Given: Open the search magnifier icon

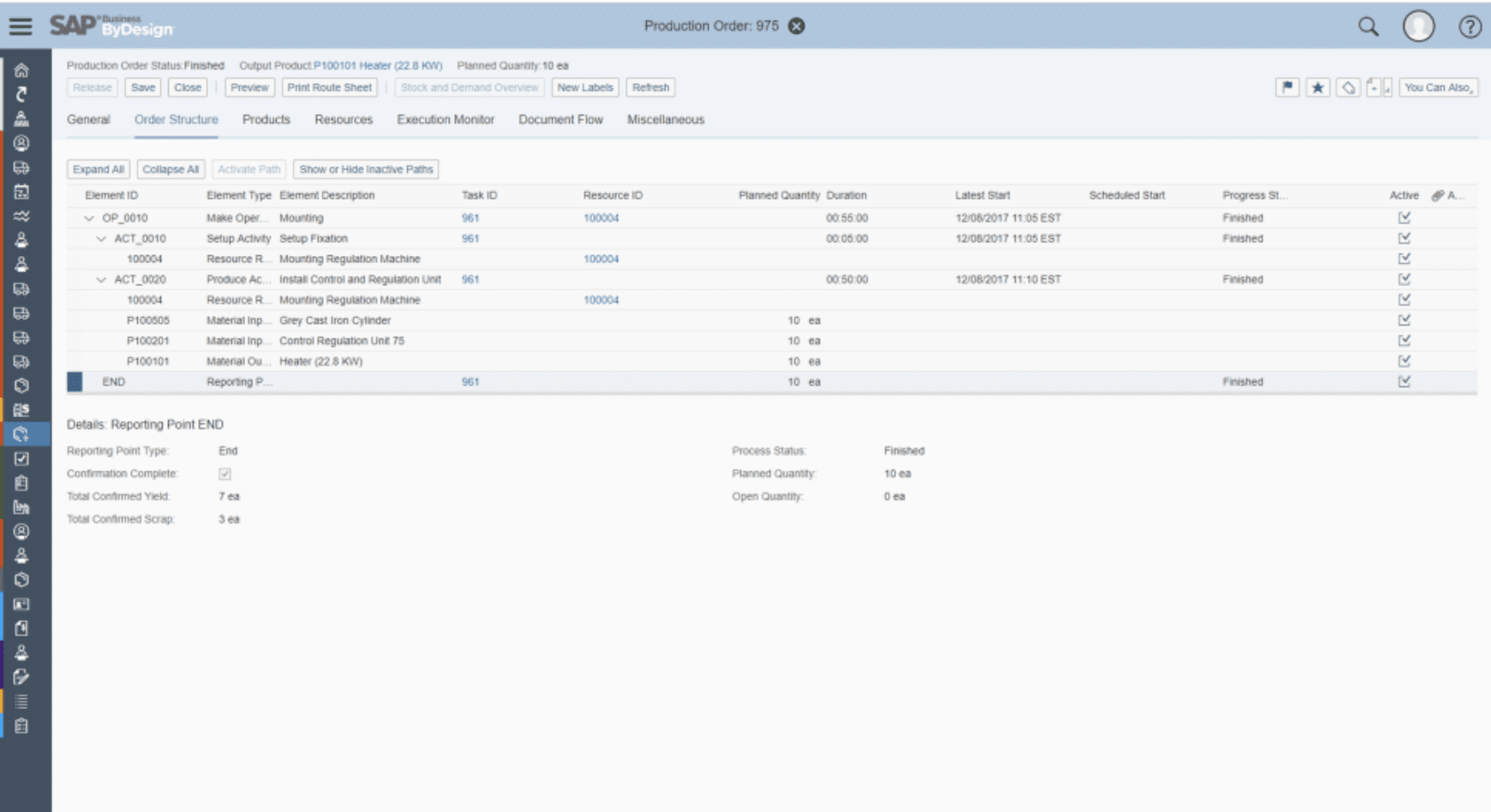Looking at the screenshot, I should tap(1368, 27).
